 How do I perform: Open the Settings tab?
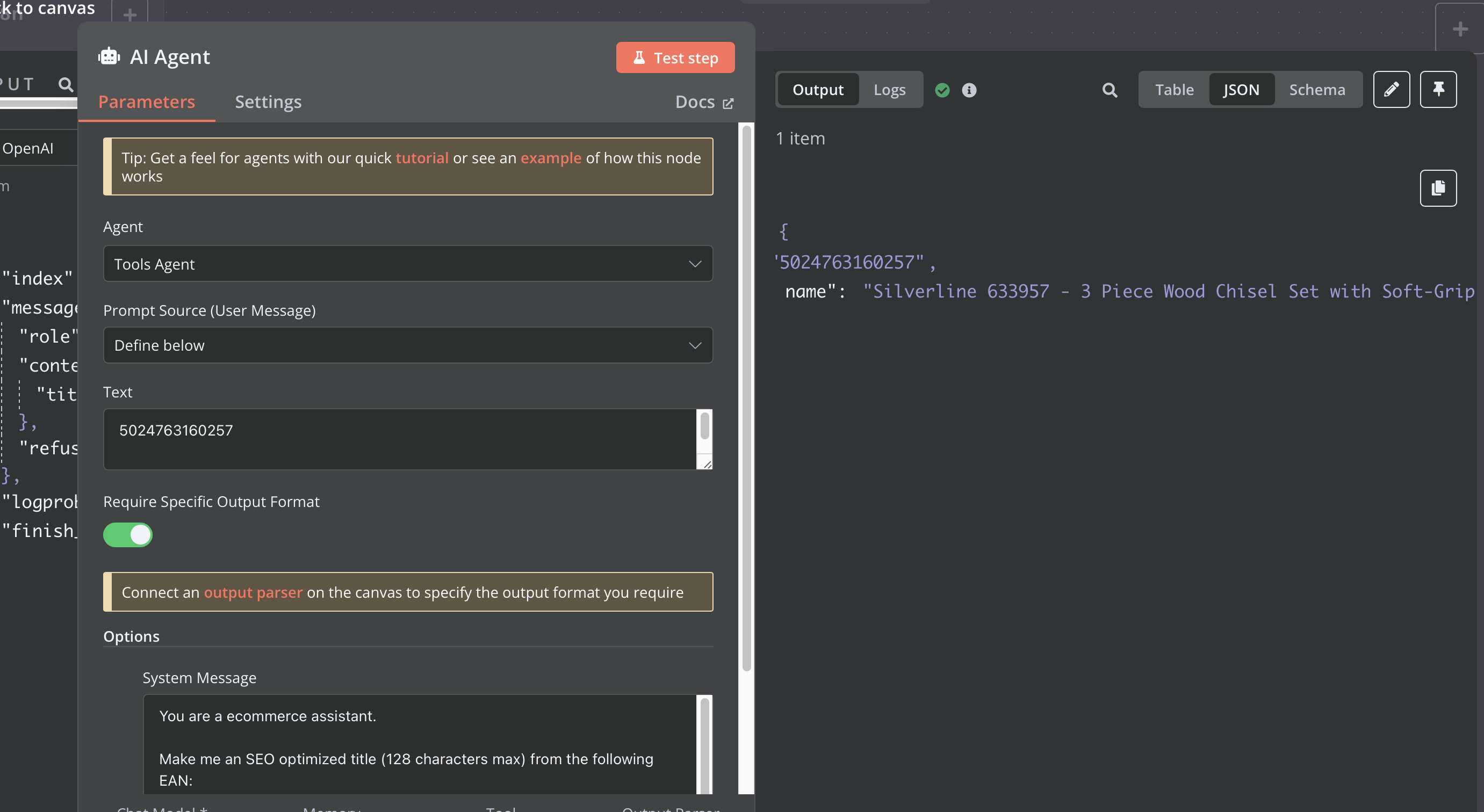click(268, 102)
